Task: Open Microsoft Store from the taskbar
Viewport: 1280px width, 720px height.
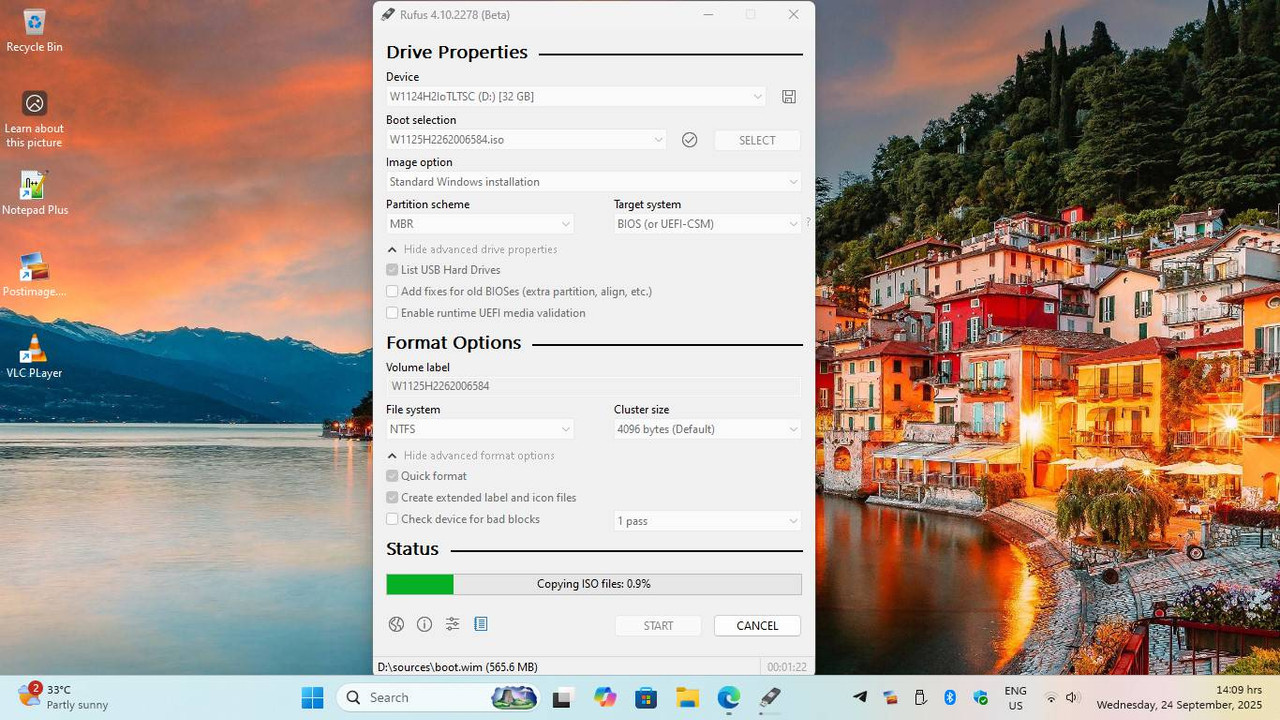Action: click(645, 697)
